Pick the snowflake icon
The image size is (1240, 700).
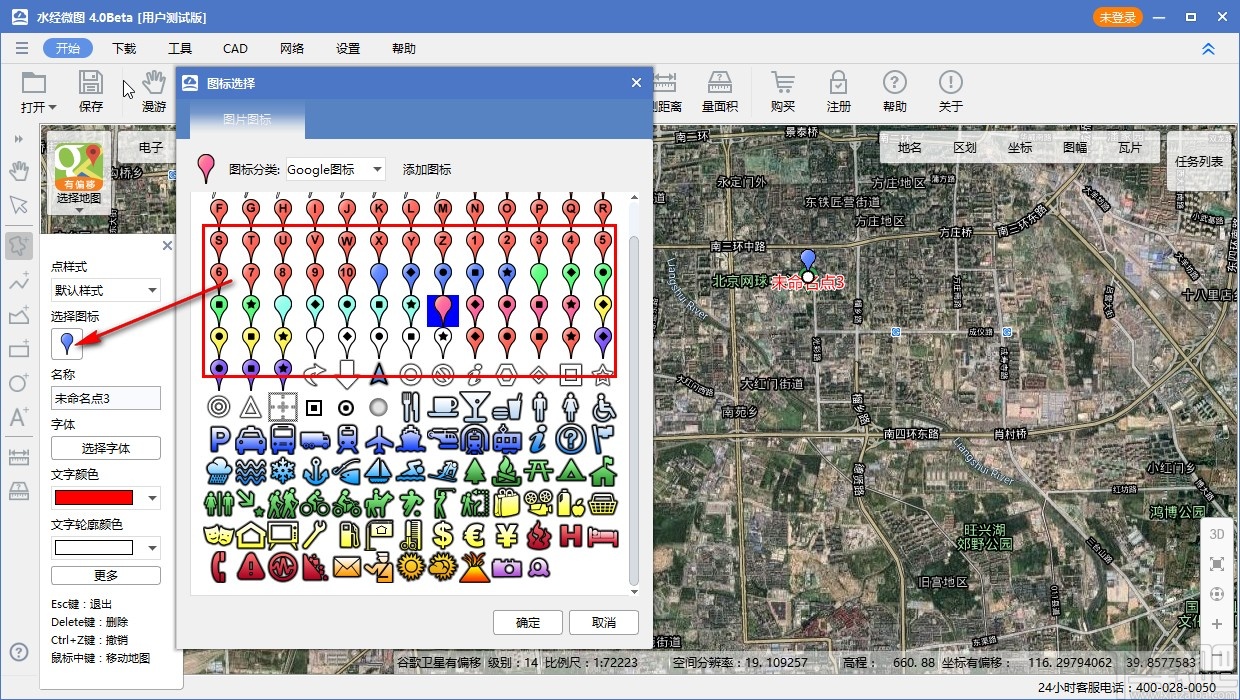click(x=283, y=471)
